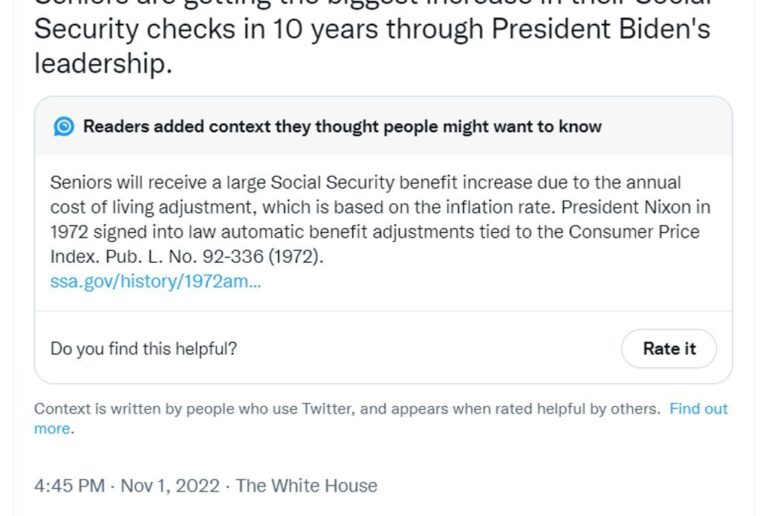Screen dimensions: 780x516
Task: Click cost of living adjustment phrase
Action: [153, 207]
